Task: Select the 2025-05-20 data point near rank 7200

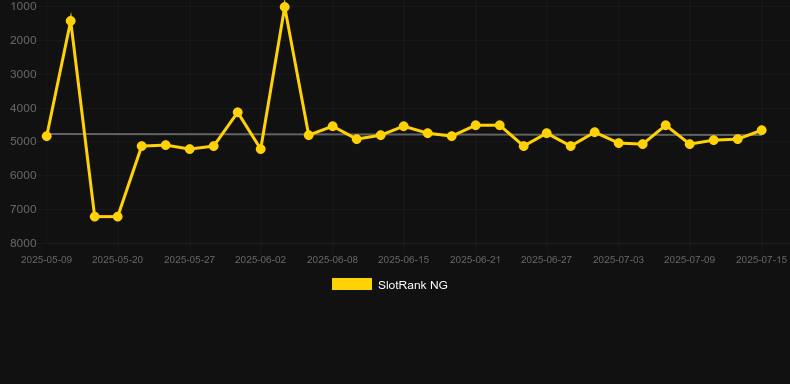Action: pyautogui.click(x=117, y=217)
